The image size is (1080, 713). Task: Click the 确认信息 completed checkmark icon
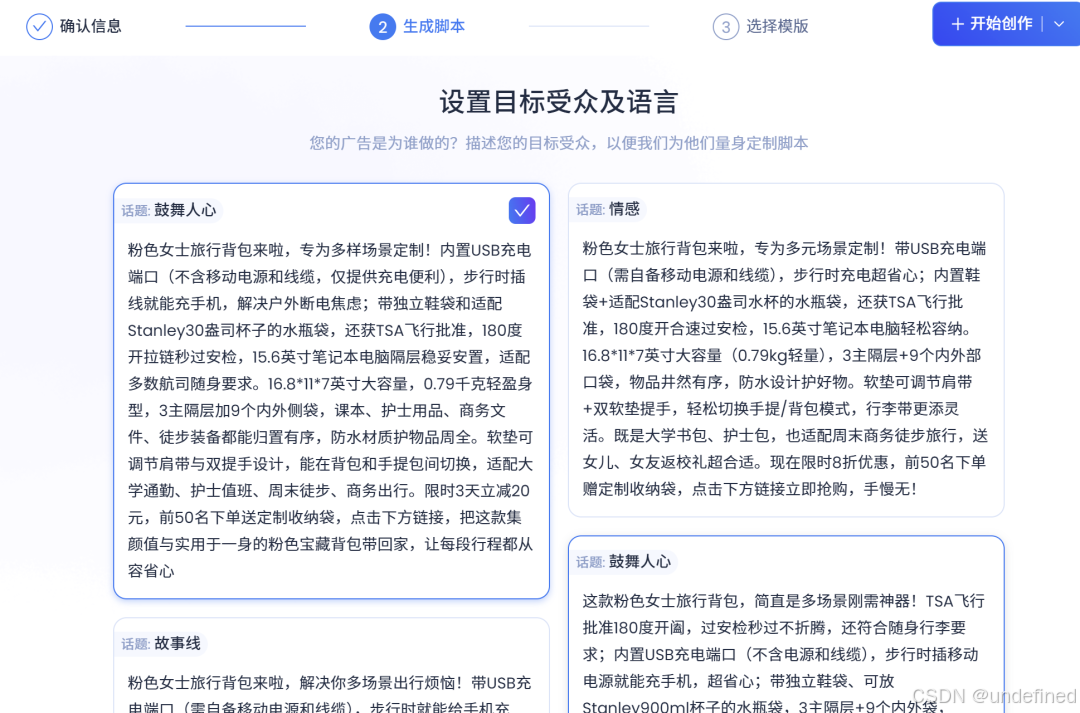point(39,27)
